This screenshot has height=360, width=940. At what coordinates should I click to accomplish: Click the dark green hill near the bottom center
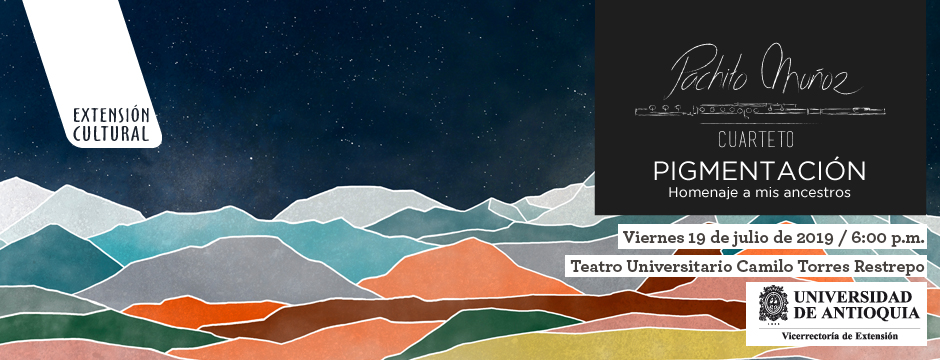[x=480, y=329]
